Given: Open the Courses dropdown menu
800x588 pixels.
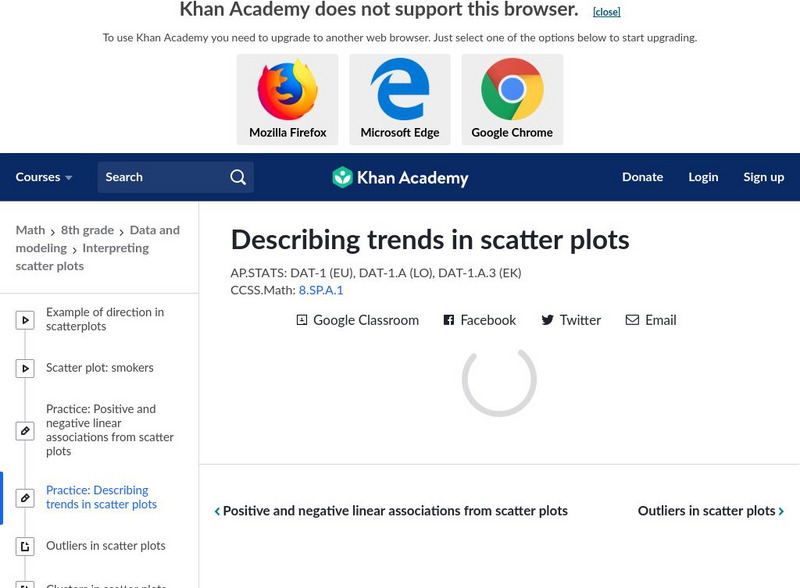Looking at the screenshot, I should 44,177.
